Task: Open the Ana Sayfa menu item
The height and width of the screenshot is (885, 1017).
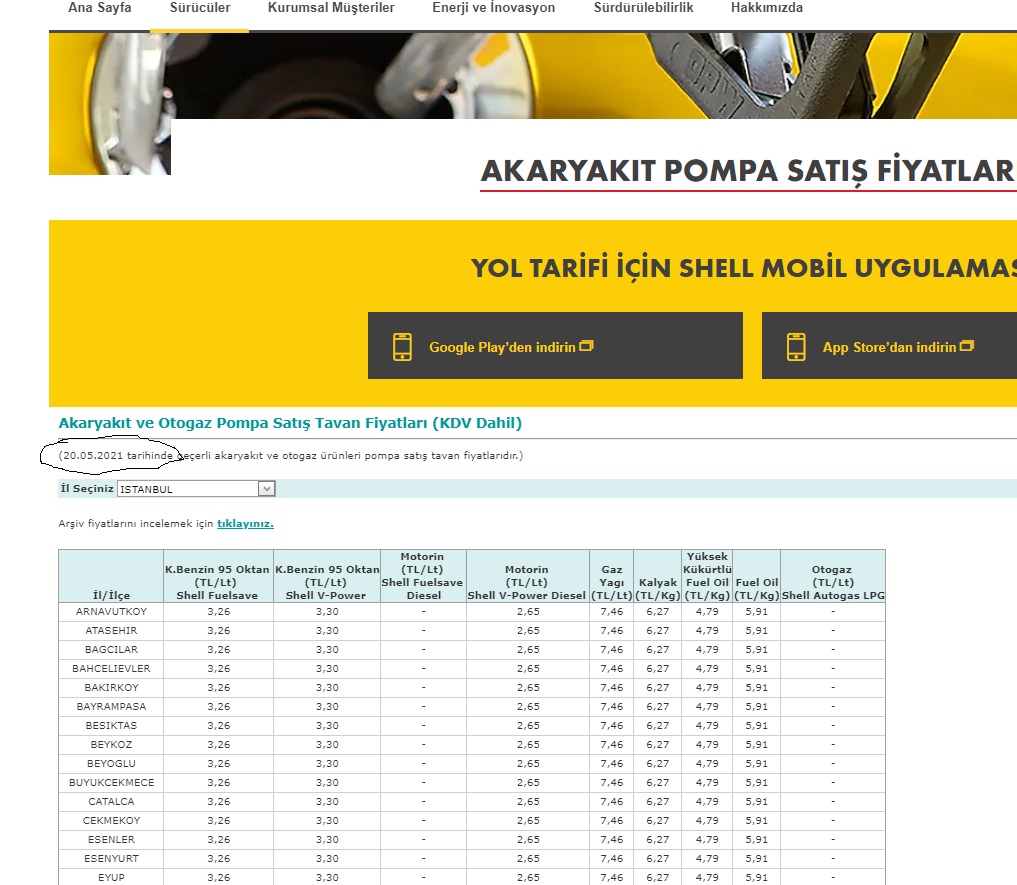Action: point(100,8)
